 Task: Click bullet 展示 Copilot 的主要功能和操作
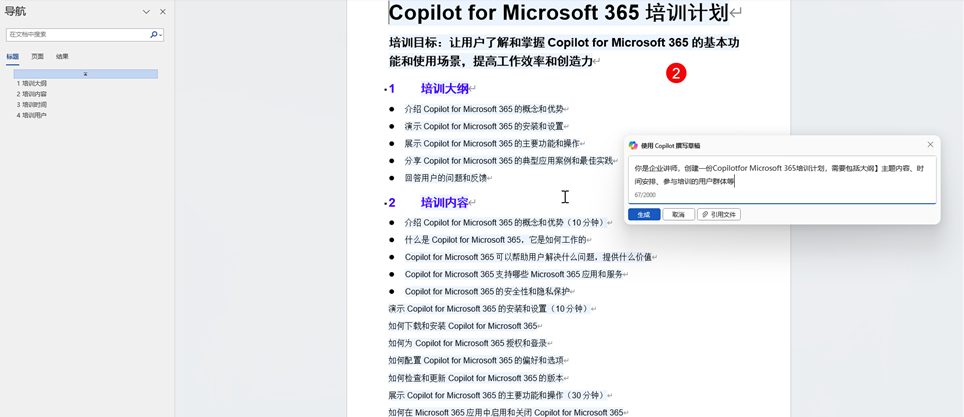[x=492, y=143]
